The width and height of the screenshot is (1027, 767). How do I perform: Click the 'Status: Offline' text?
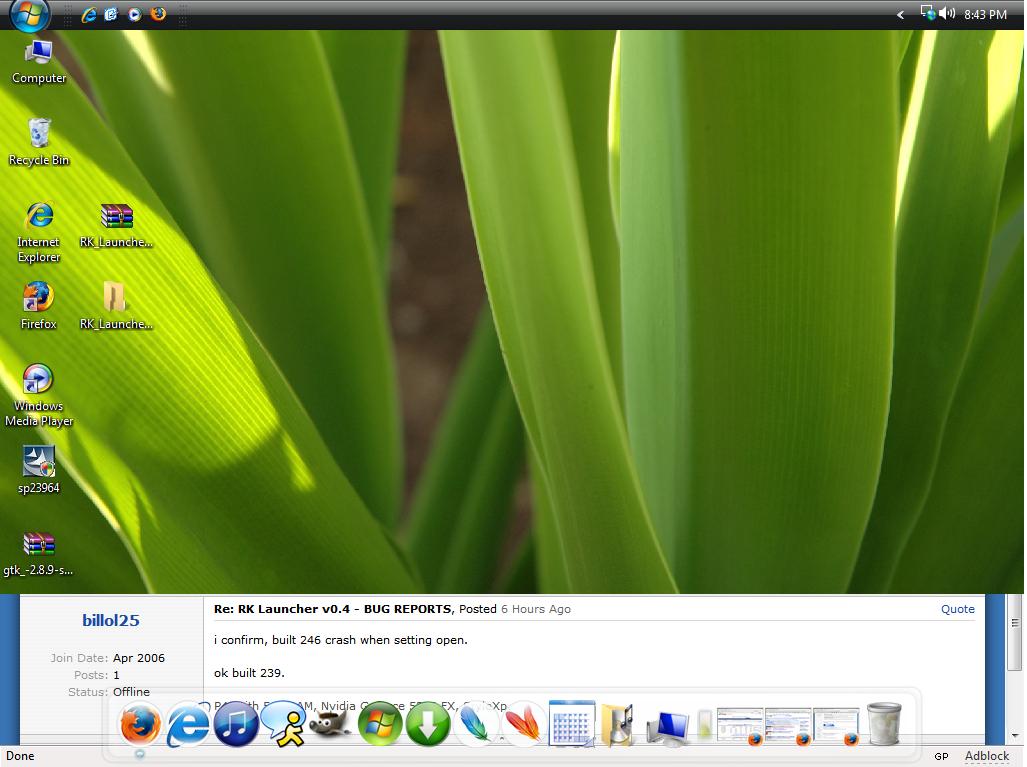(109, 692)
